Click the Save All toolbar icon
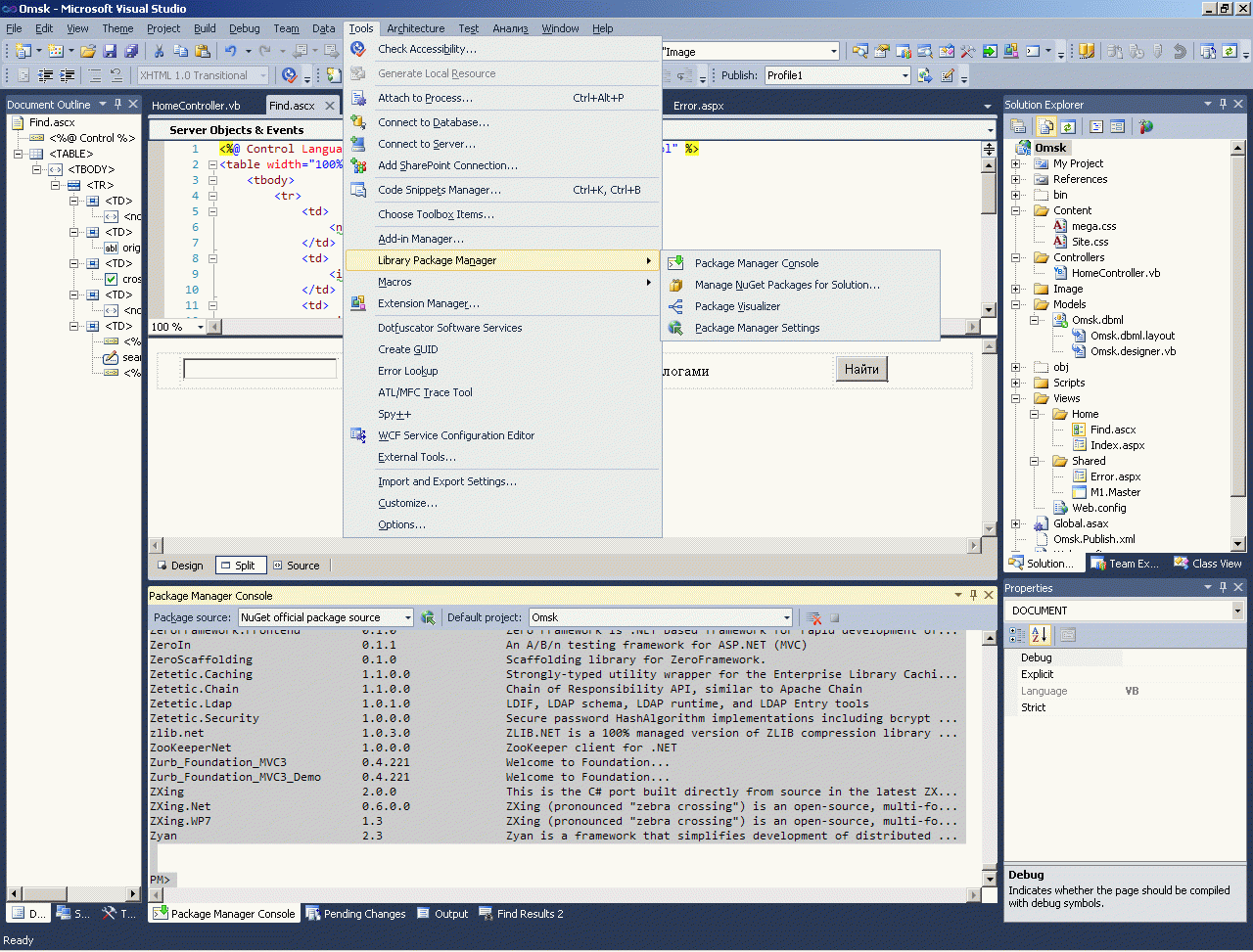The width and height of the screenshot is (1253, 952). (x=131, y=51)
